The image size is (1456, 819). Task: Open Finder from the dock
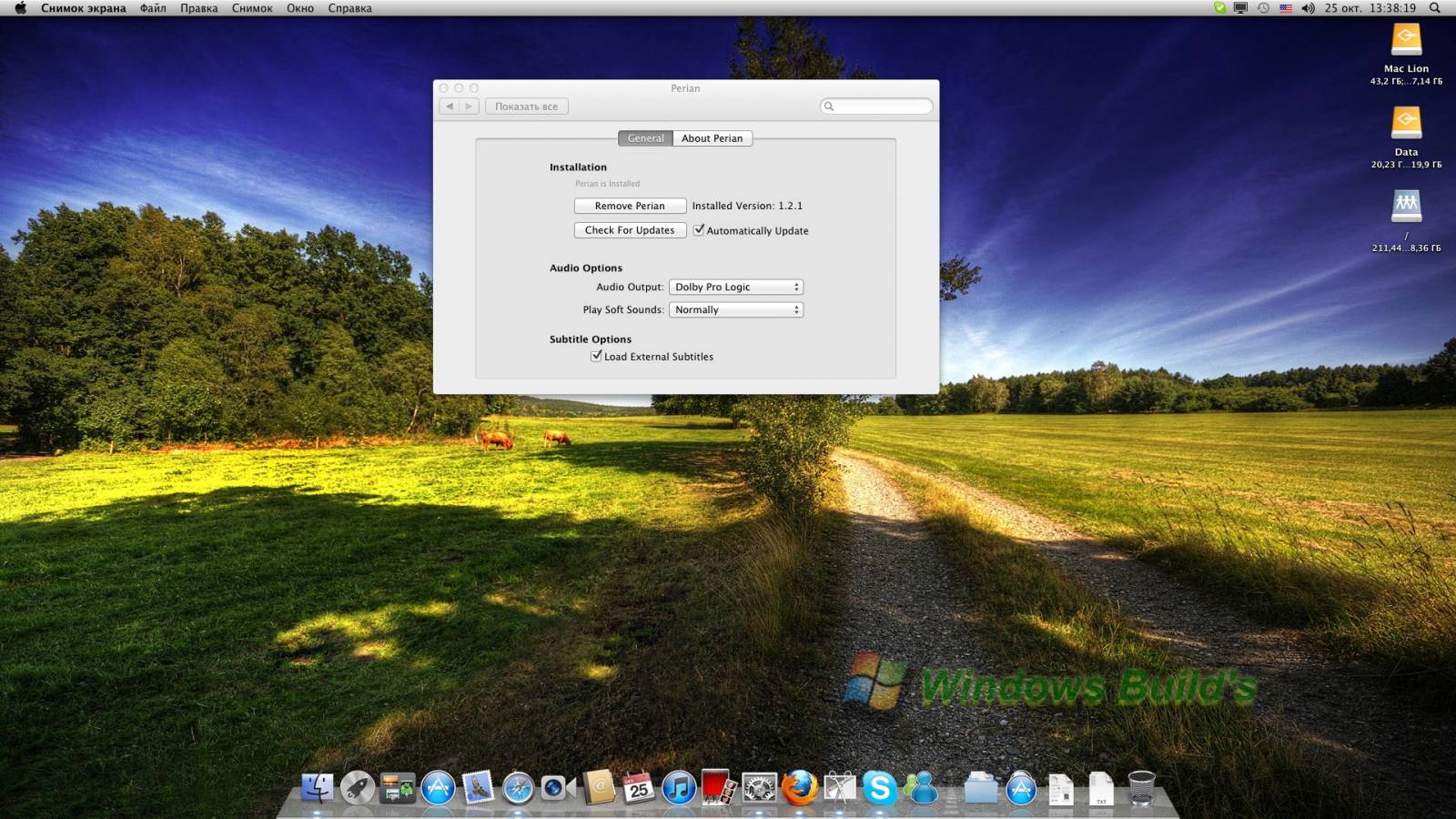[318, 788]
